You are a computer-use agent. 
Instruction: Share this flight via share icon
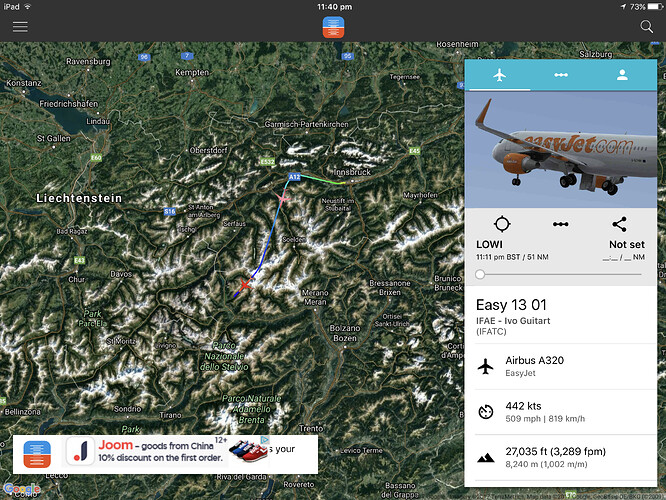coord(619,224)
